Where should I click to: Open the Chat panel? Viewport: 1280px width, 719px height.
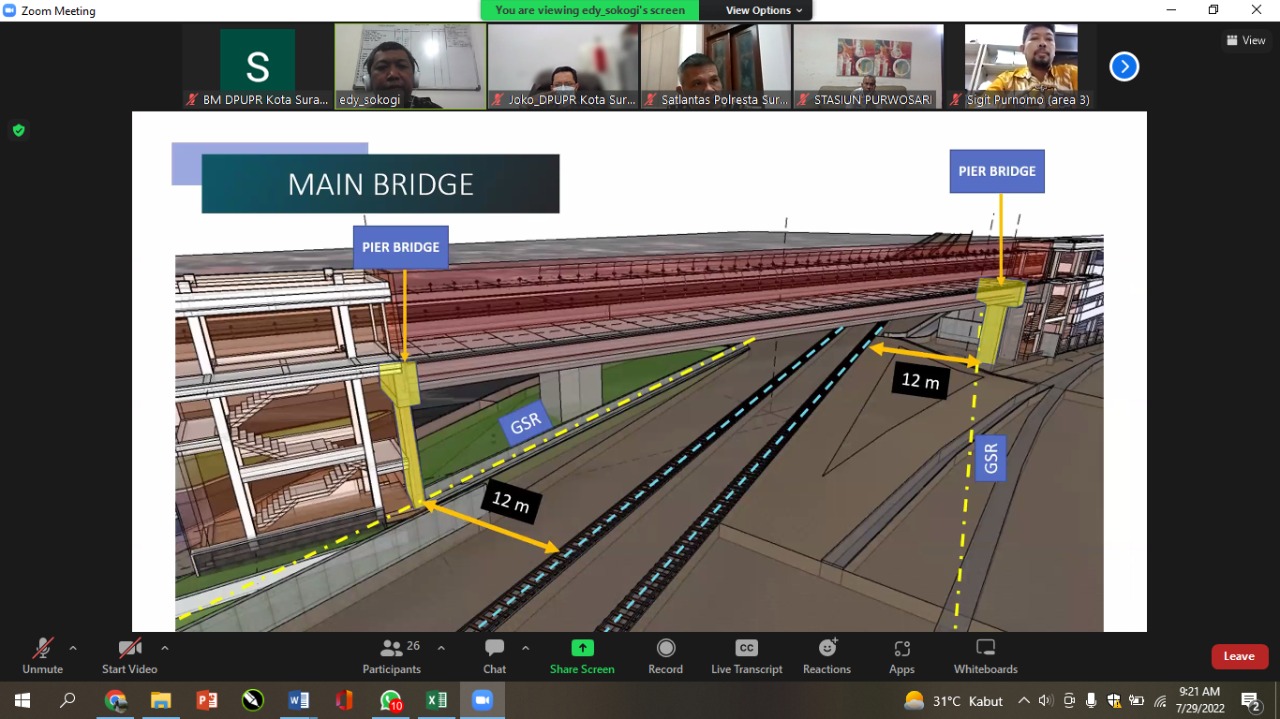[494, 655]
